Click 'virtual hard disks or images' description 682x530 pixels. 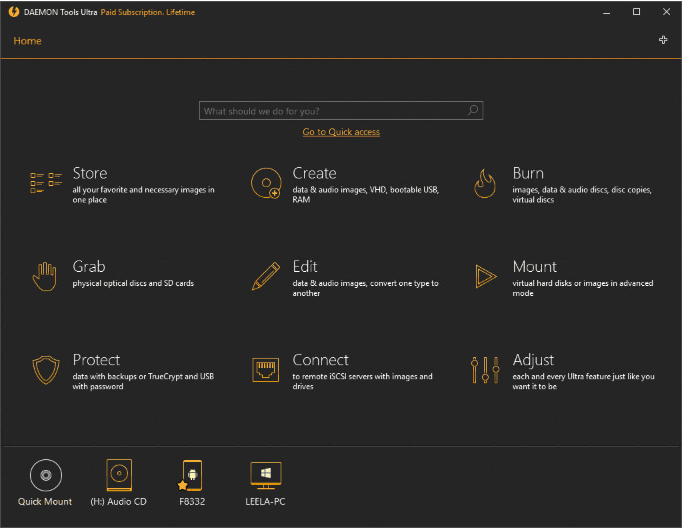[582, 288]
